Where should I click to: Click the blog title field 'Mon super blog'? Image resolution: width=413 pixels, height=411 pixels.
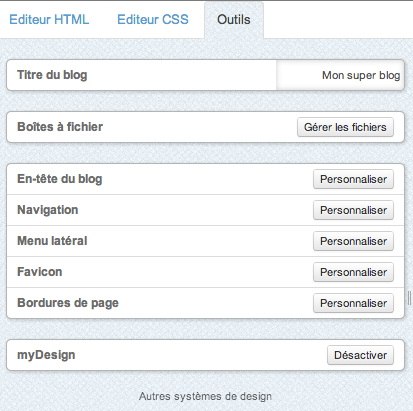coord(340,75)
